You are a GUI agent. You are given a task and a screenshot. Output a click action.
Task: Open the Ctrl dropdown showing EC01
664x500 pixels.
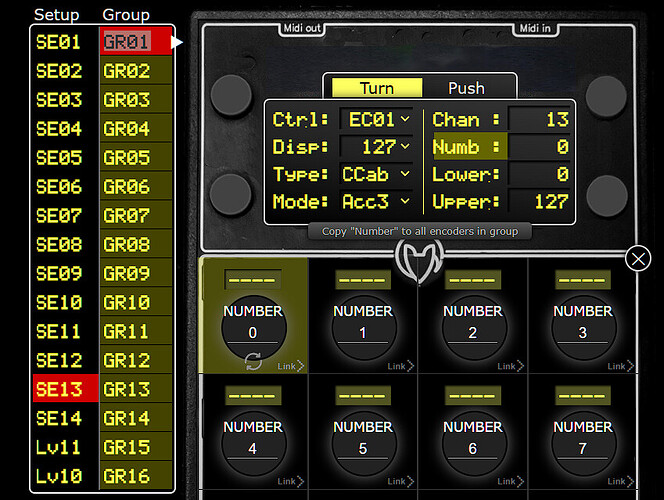click(x=376, y=119)
